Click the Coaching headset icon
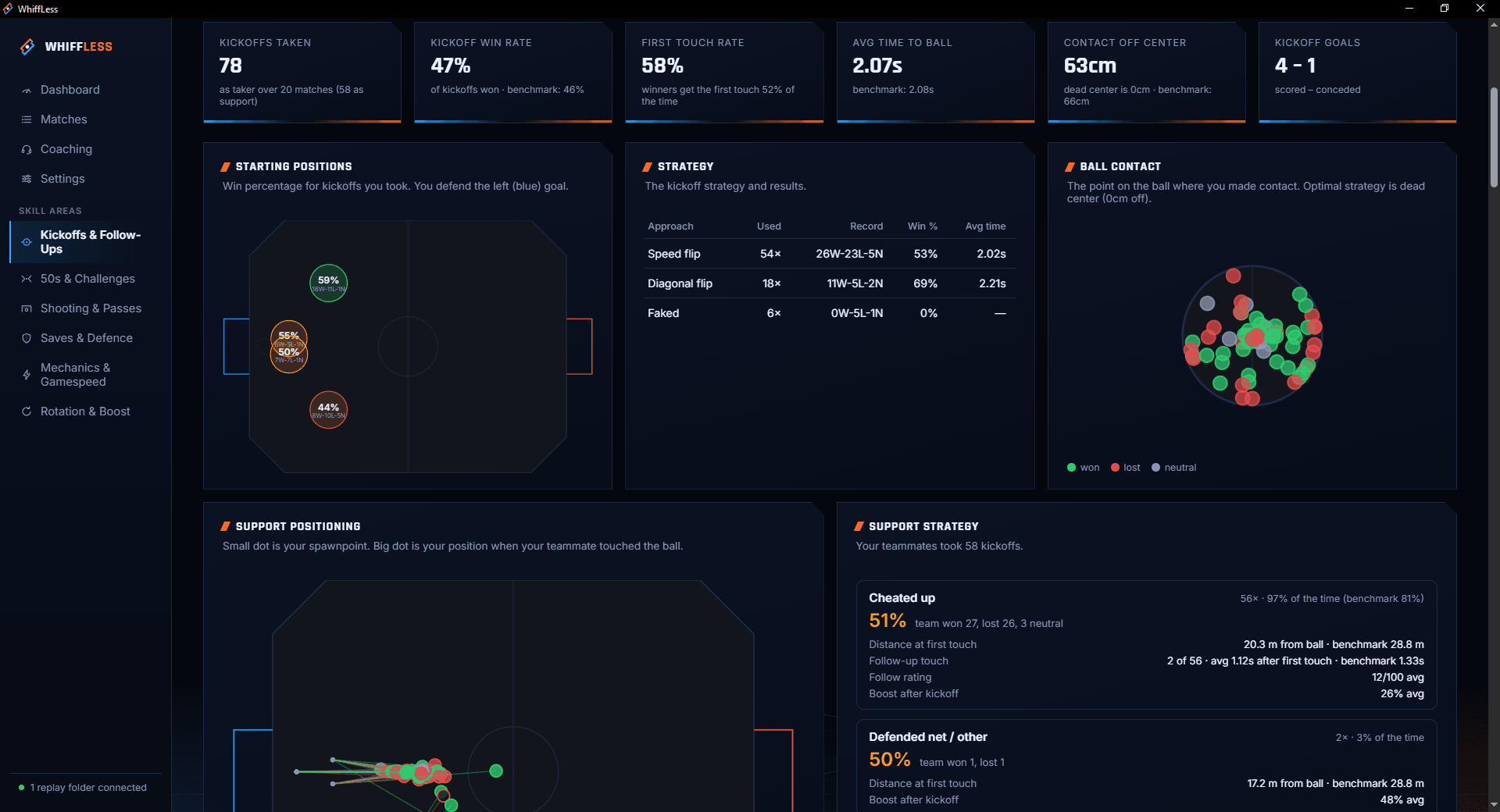Screen dimensions: 1500x812 pyautogui.click(x=27, y=149)
